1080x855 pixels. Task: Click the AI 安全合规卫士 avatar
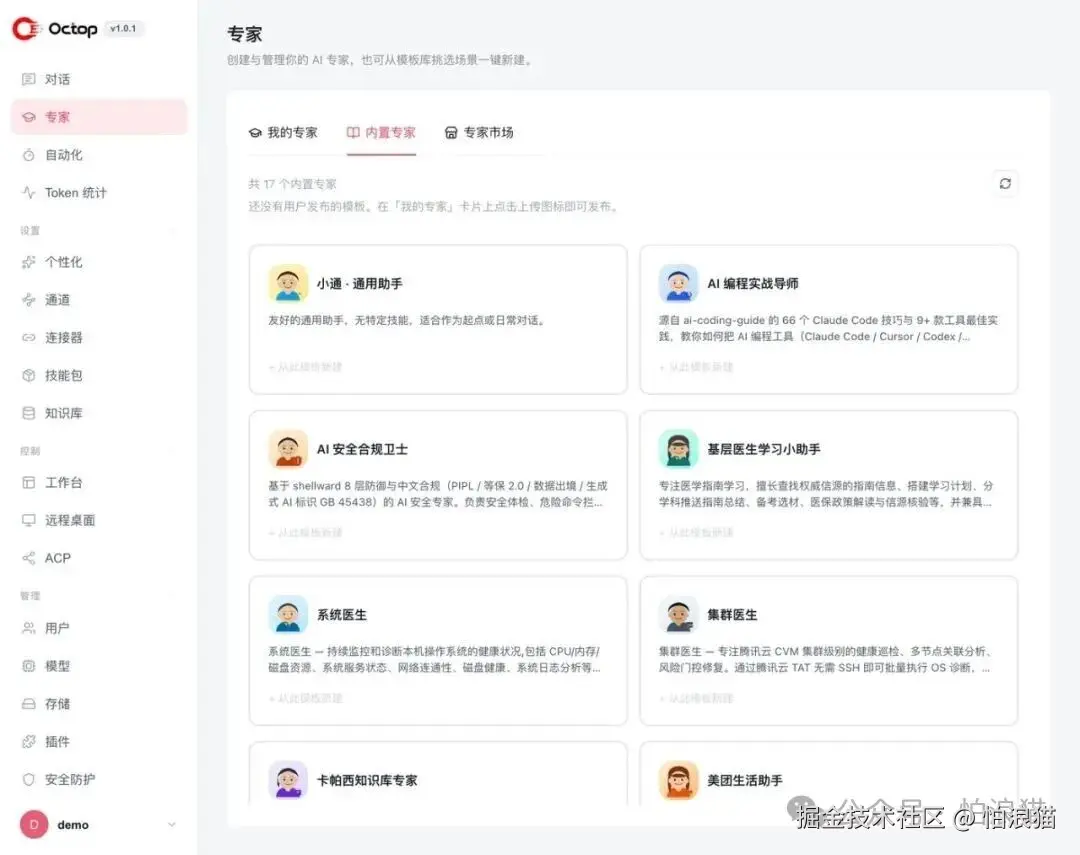pyautogui.click(x=288, y=449)
